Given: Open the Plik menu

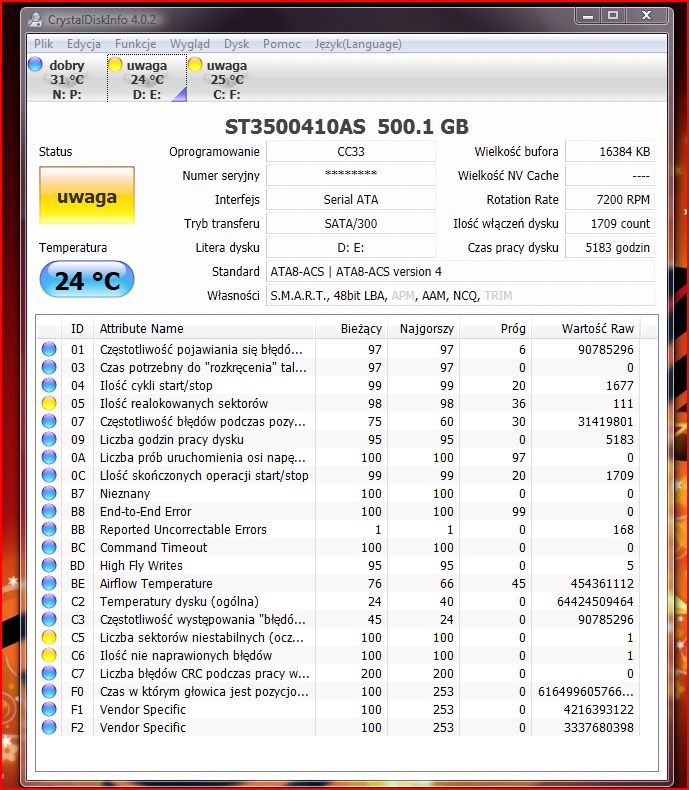Looking at the screenshot, I should pos(43,44).
